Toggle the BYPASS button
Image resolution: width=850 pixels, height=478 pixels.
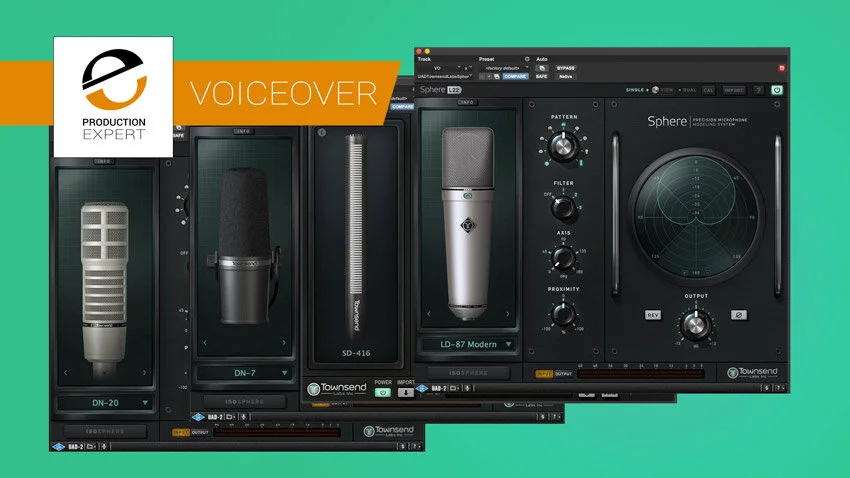pyautogui.click(x=565, y=68)
